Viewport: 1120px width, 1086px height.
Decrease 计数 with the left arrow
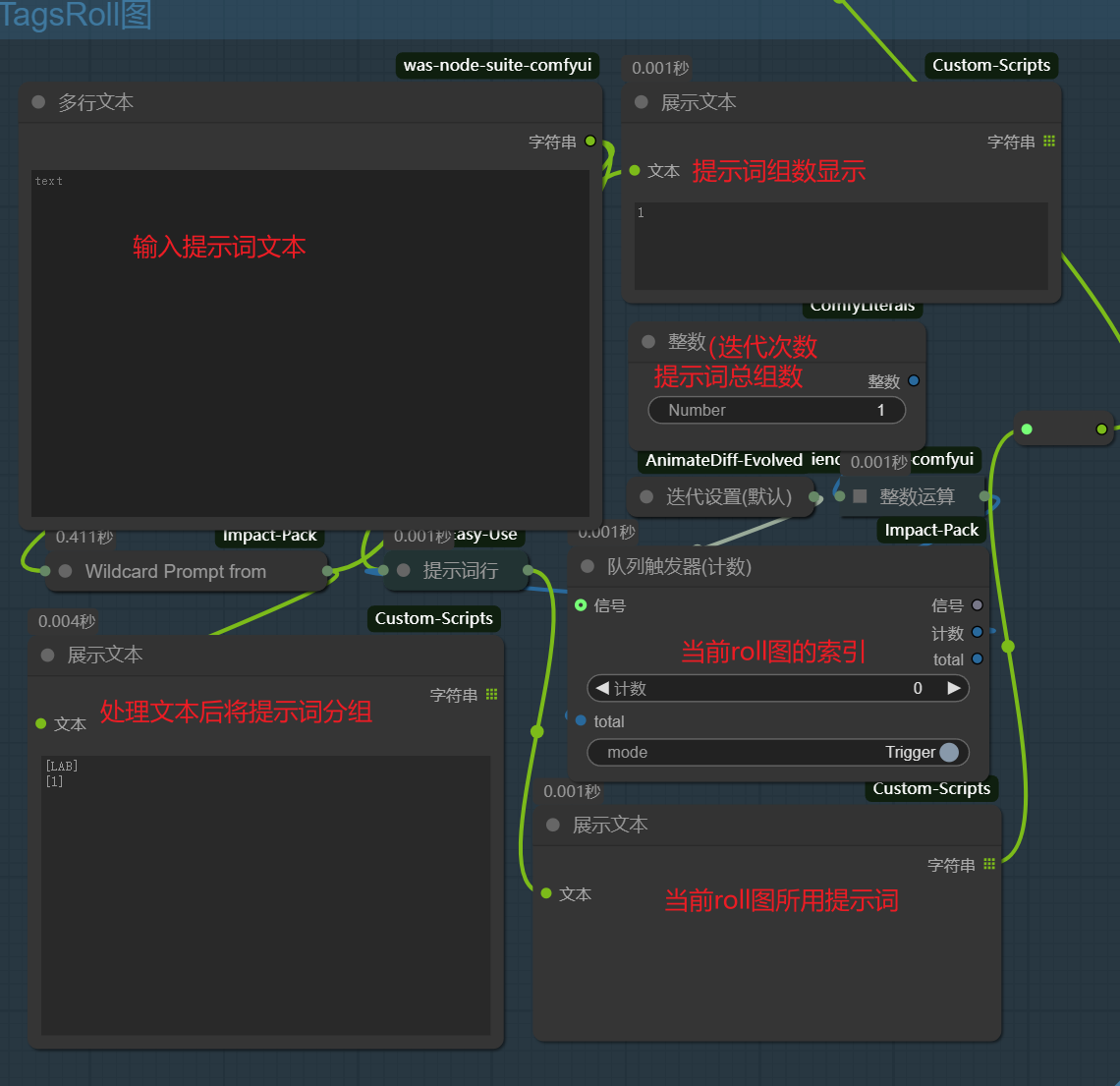(602, 688)
